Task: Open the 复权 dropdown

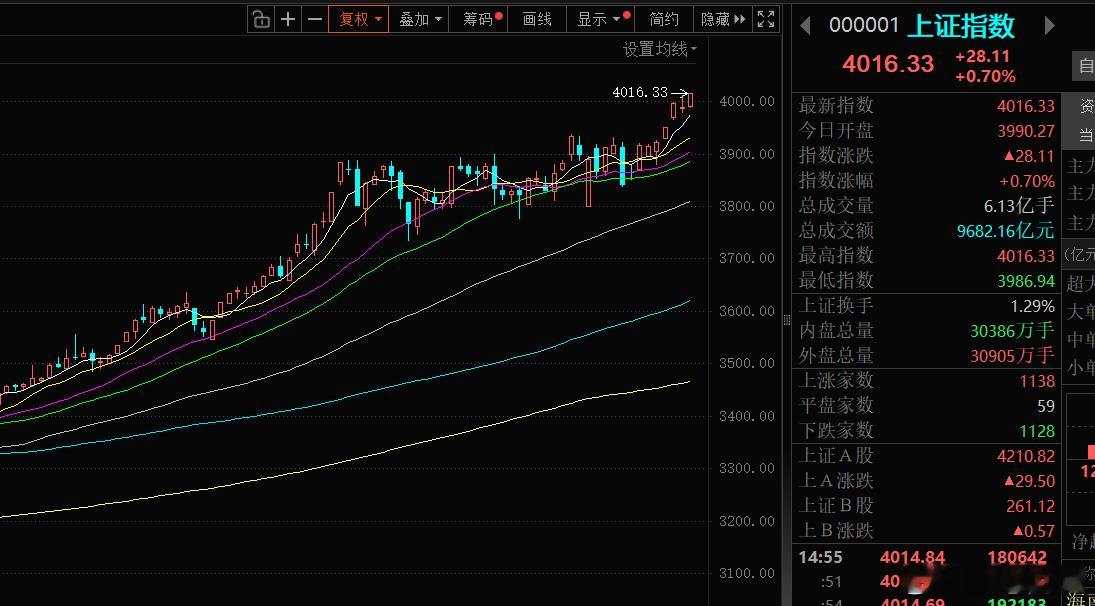Action: click(x=359, y=19)
